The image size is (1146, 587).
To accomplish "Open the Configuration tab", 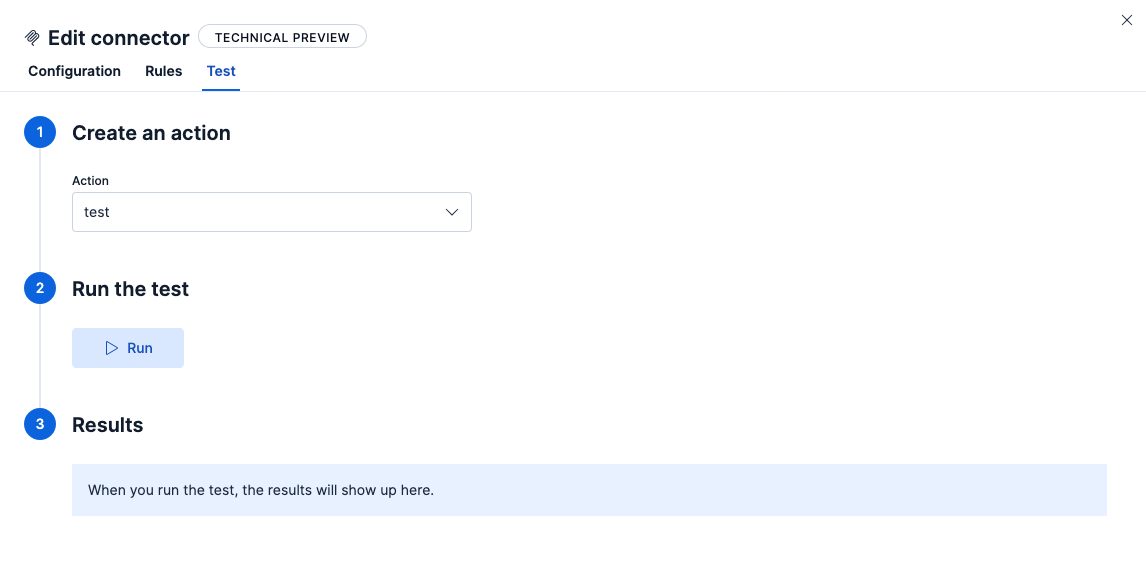I will click(74, 71).
